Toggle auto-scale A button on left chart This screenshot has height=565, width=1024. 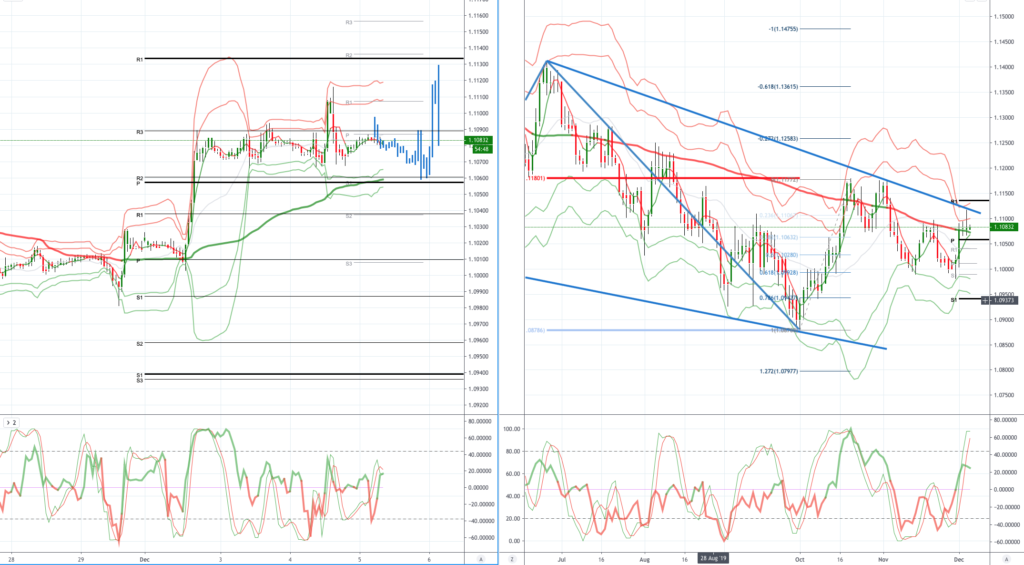pos(481,559)
